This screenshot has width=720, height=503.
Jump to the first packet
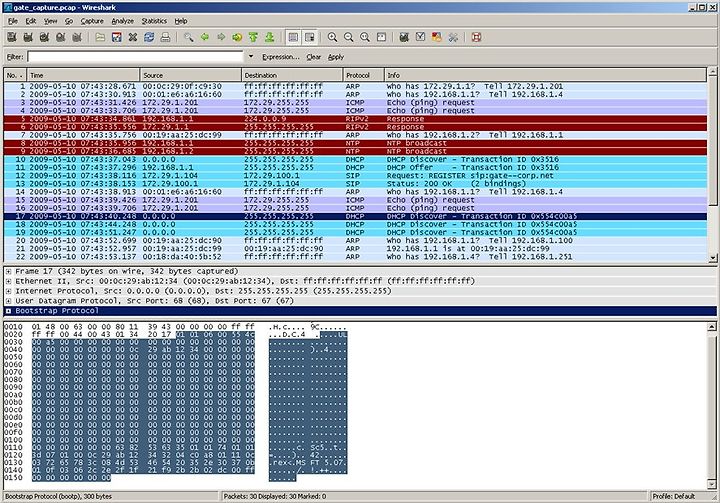(253, 37)
